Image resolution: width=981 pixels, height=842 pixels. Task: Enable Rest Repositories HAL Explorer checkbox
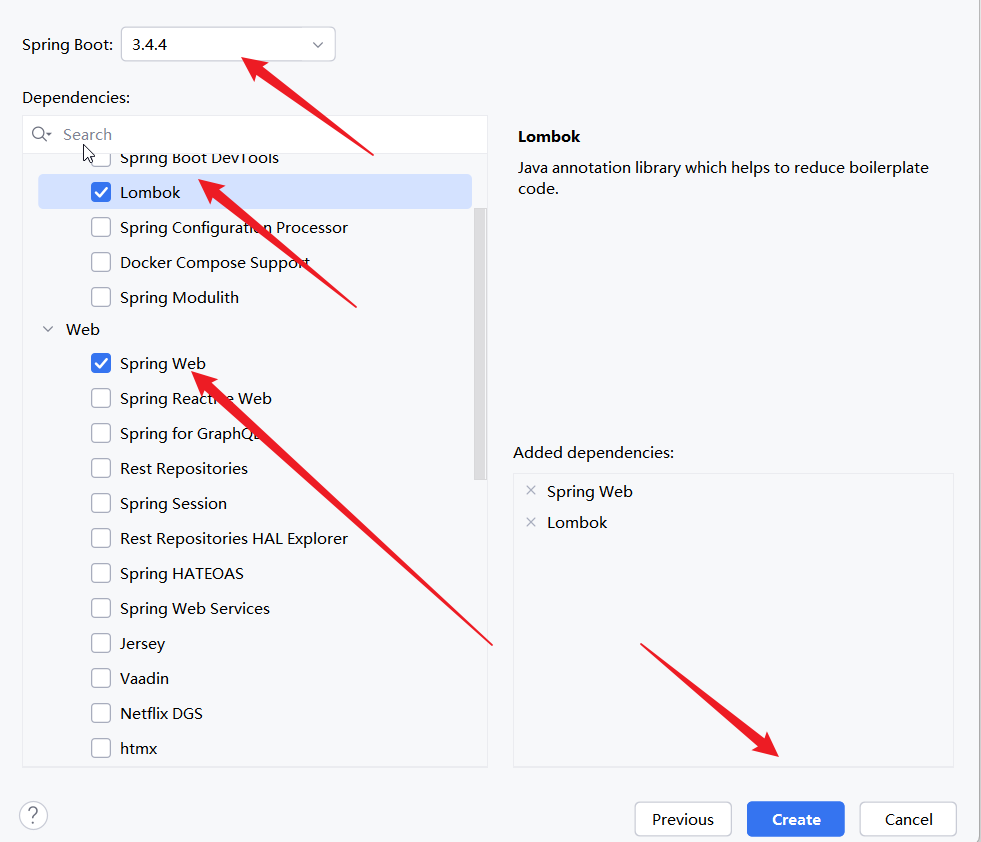click(101, 539)
